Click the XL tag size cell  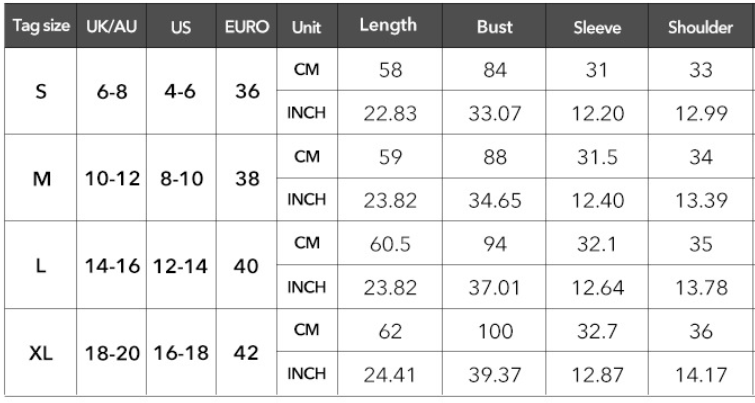(41, 353)
